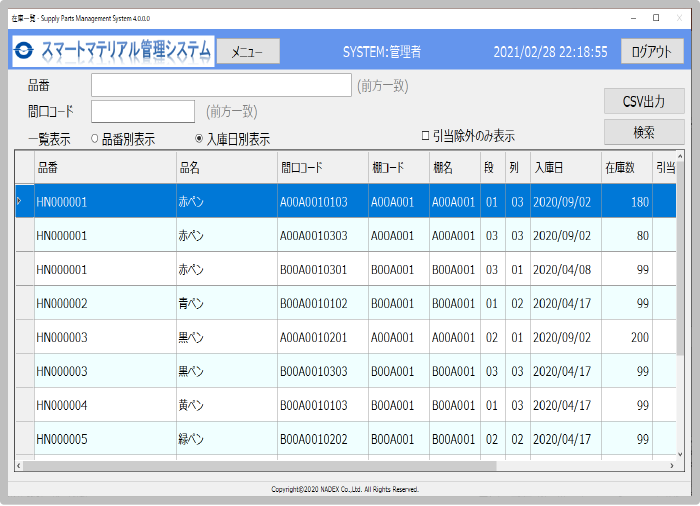Screen dimensions: 700x506
Task: Click the scroll-down arrow of the table
Action: [680, 455]
